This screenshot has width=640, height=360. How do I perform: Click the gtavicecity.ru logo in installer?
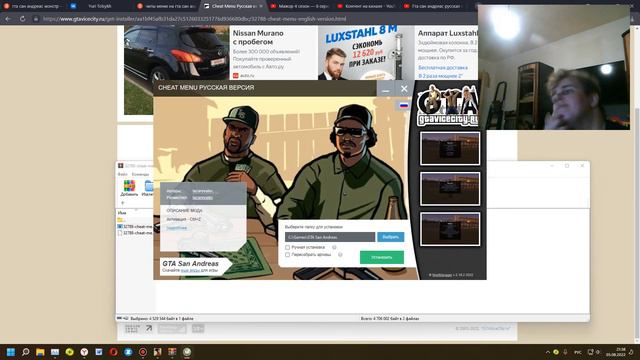click(x=448, y=105)
